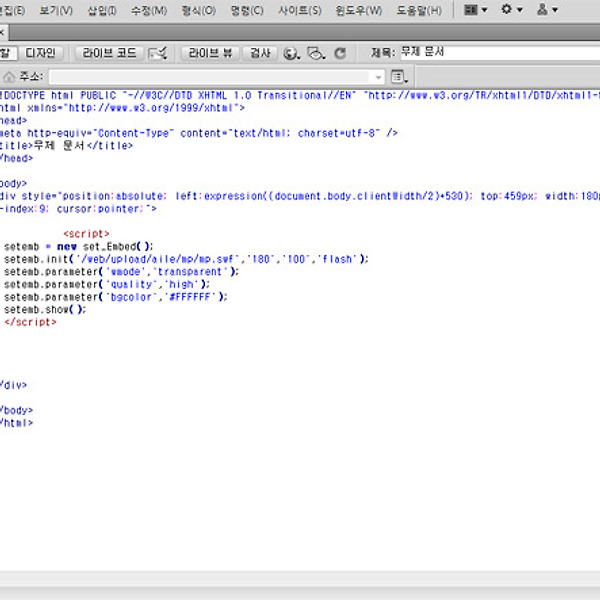Open the view options icon after address bar
The image size is (600, 600).
click(x=399, y=77)
